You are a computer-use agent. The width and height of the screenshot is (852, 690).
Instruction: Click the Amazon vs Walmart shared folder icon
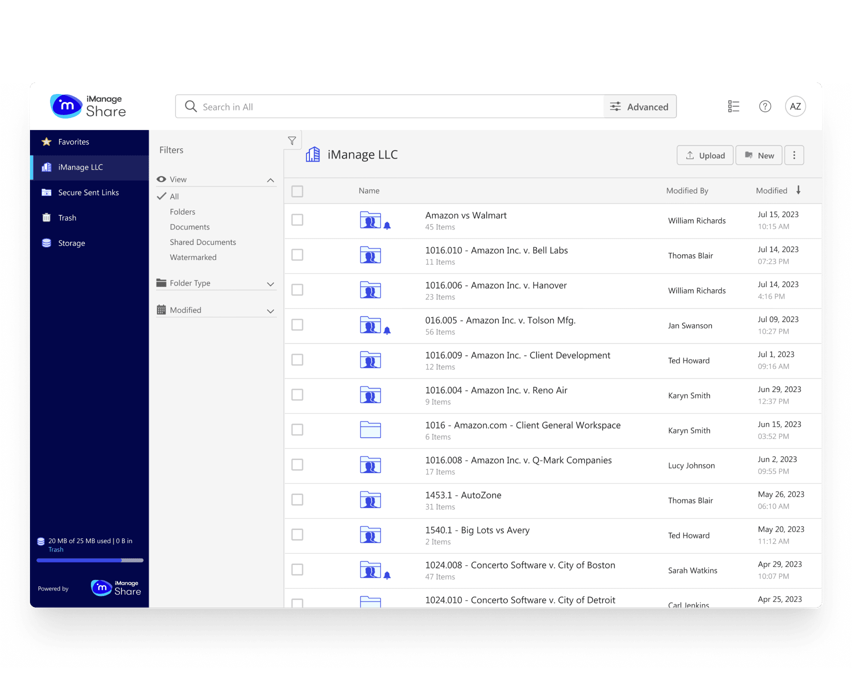[370, 220]
